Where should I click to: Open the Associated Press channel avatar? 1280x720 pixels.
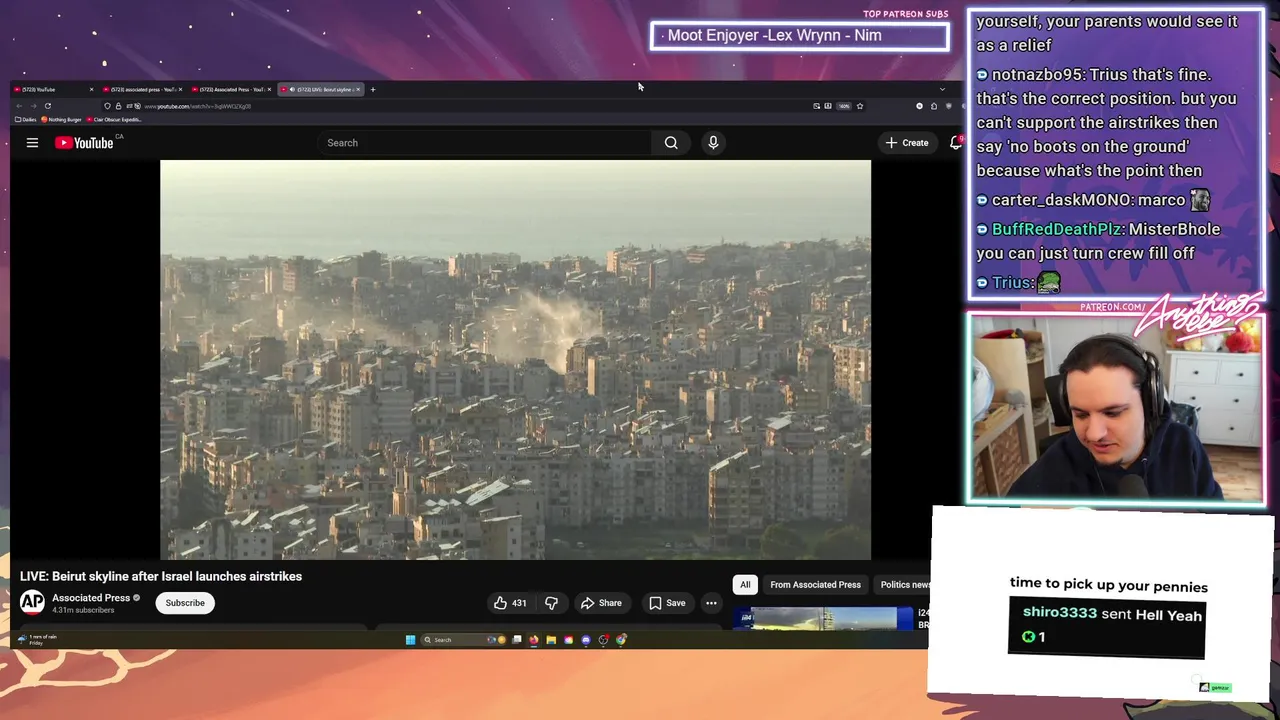[x=32, y=602]
